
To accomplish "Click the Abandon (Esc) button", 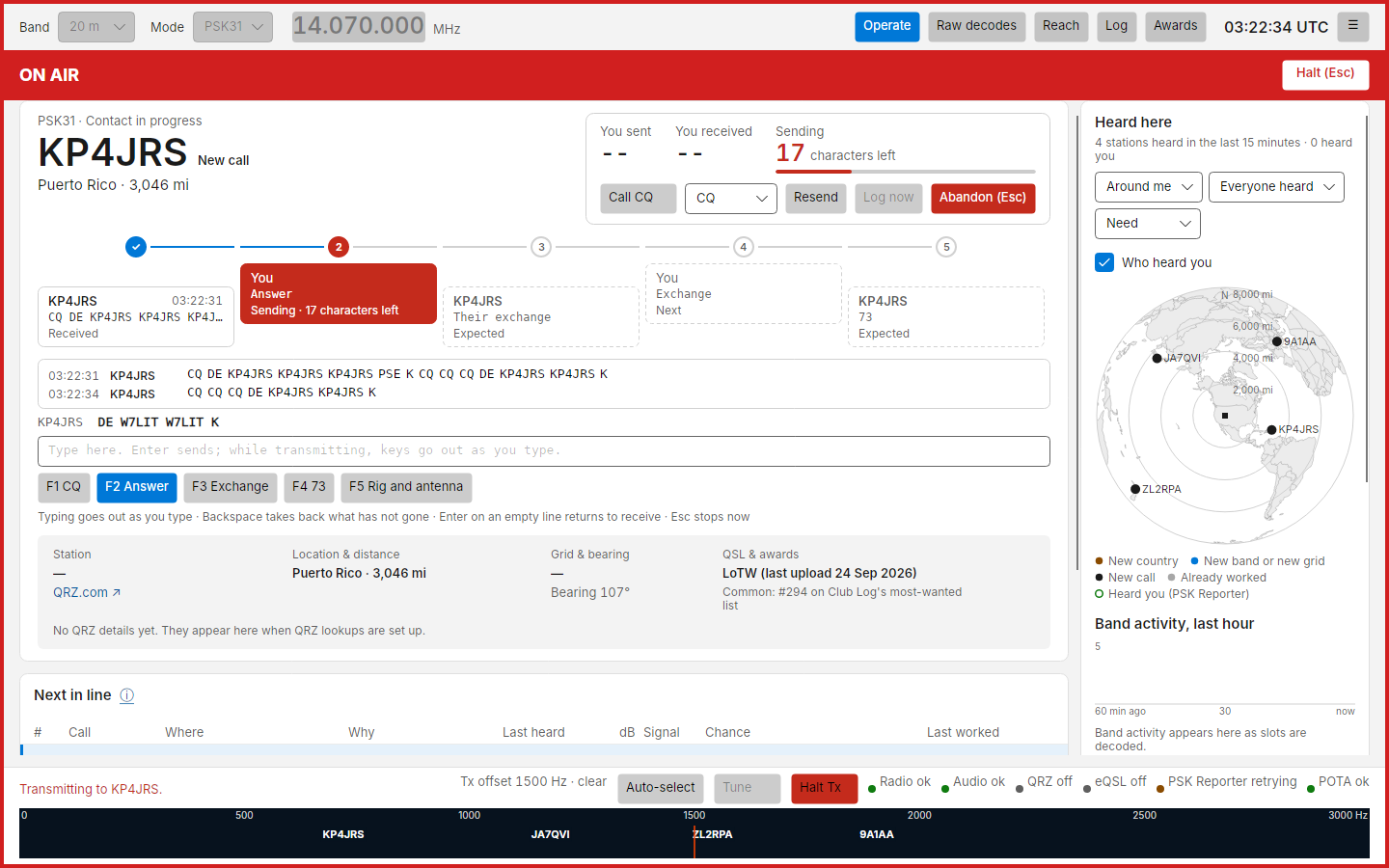I will click(983, 198).
